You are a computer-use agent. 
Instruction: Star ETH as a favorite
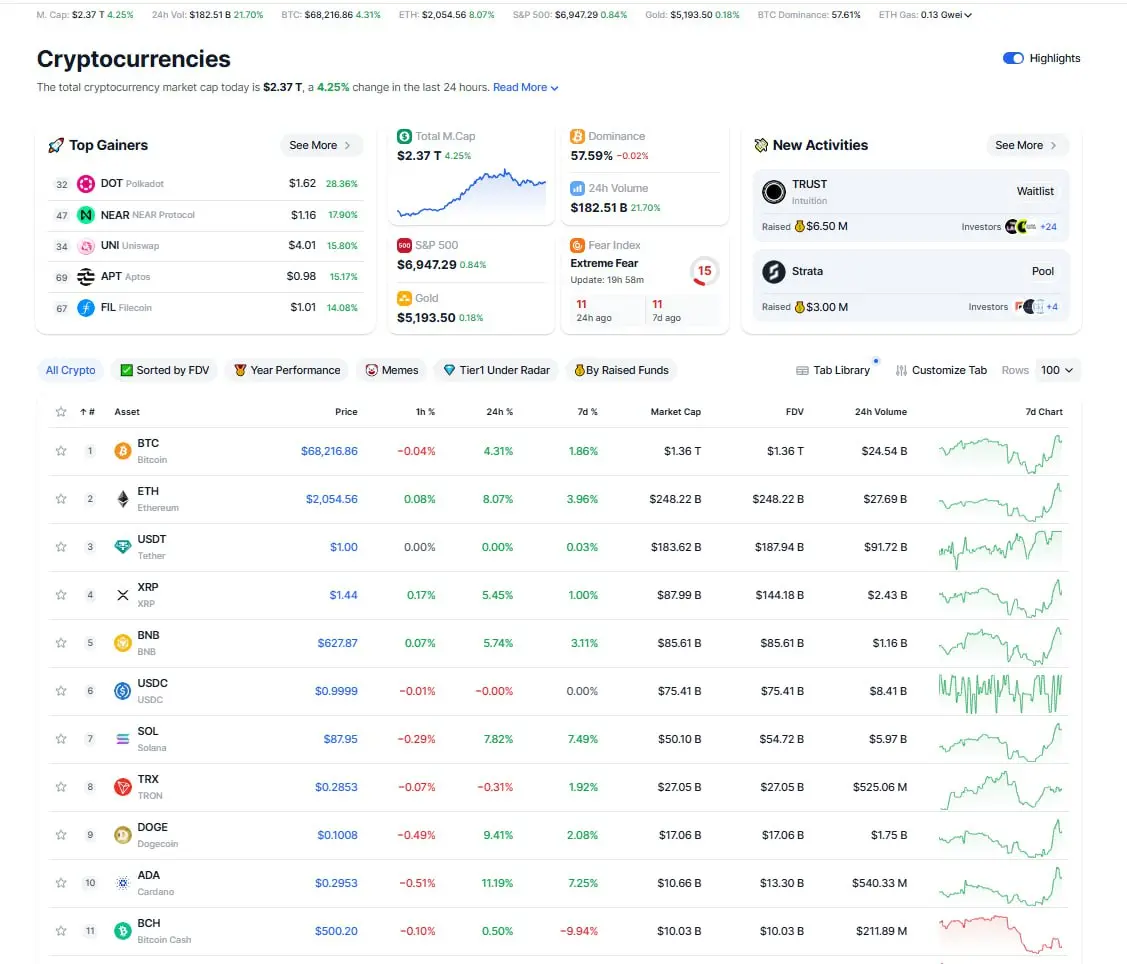point(61,499)
